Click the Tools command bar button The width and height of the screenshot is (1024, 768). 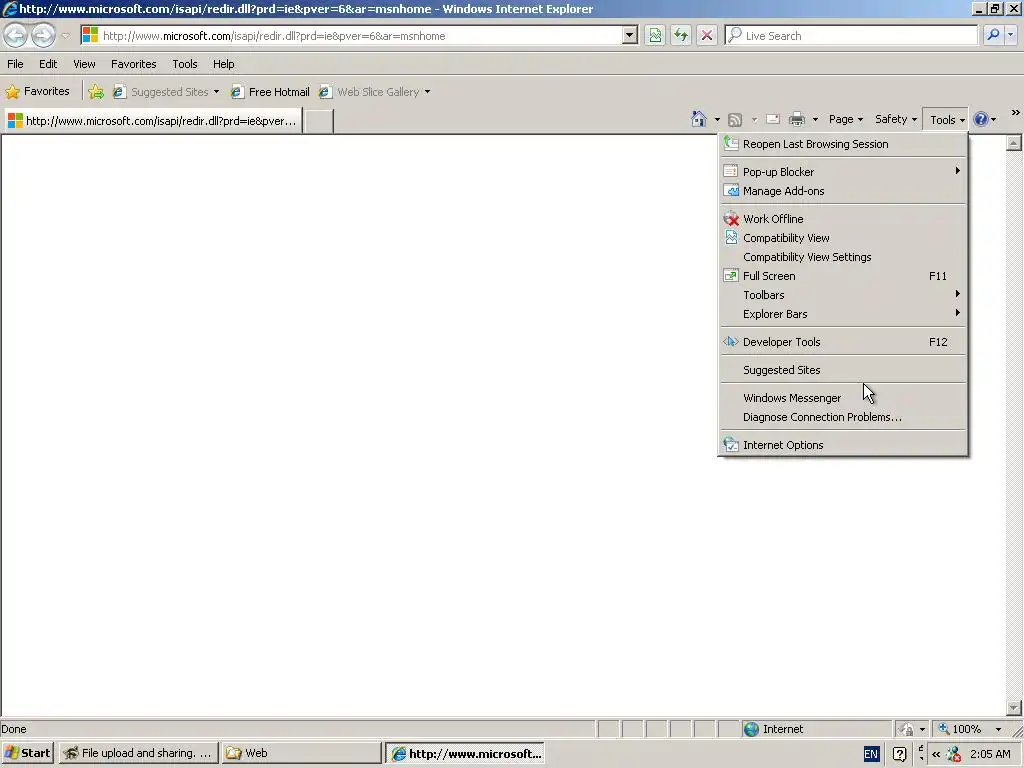point(946,120)
